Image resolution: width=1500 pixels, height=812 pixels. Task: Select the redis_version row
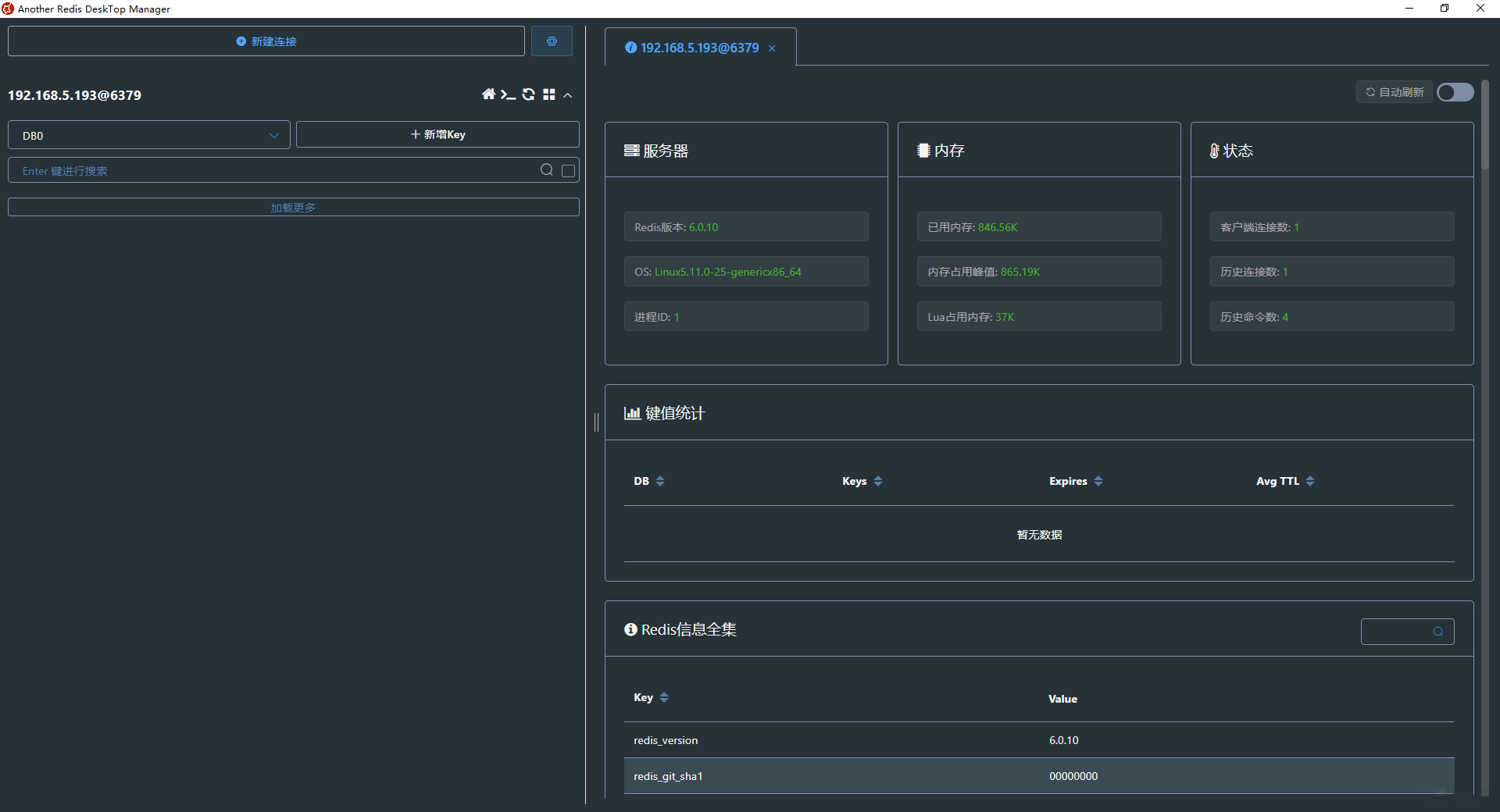click(1039, 740)
